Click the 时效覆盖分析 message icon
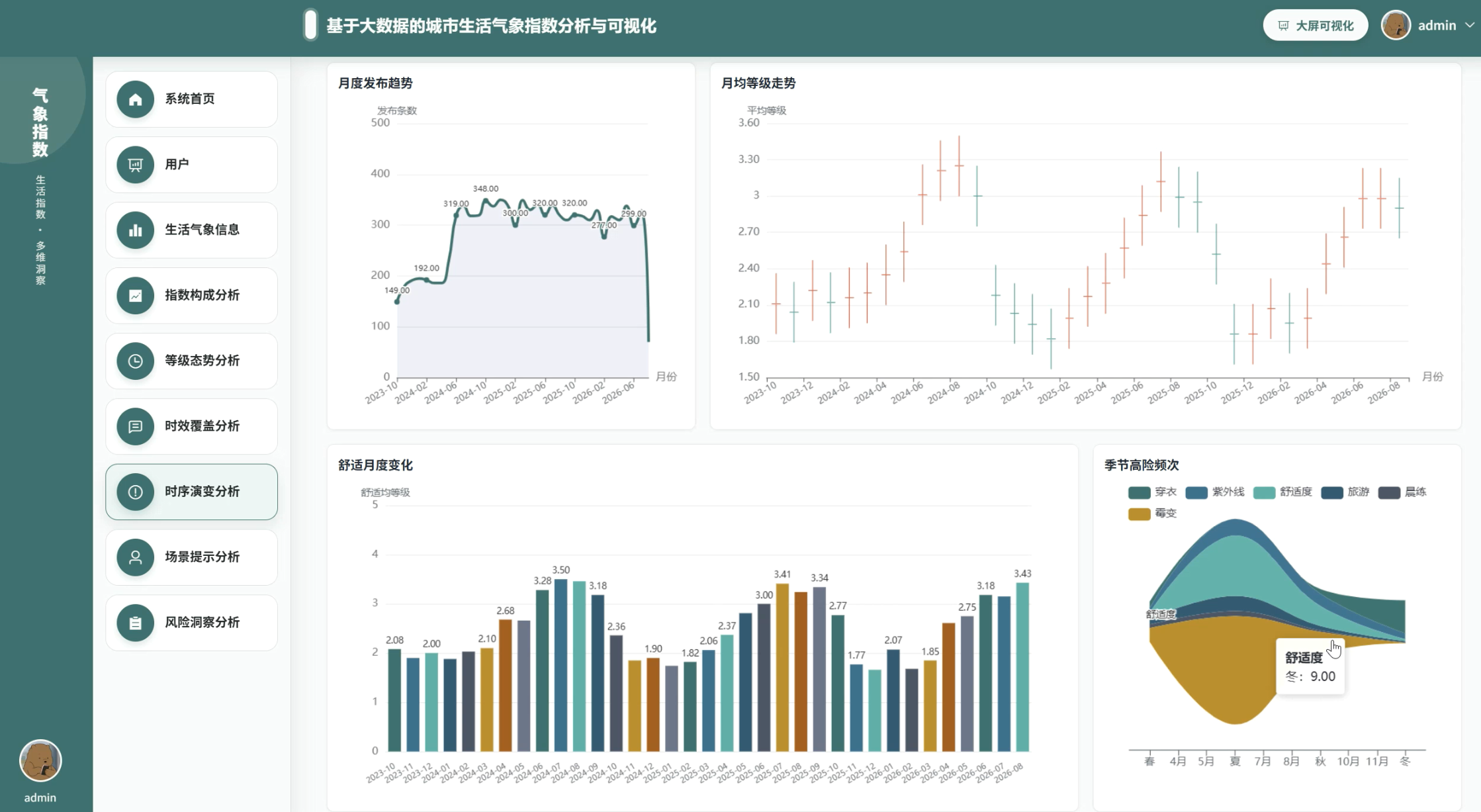 (135, 427)
